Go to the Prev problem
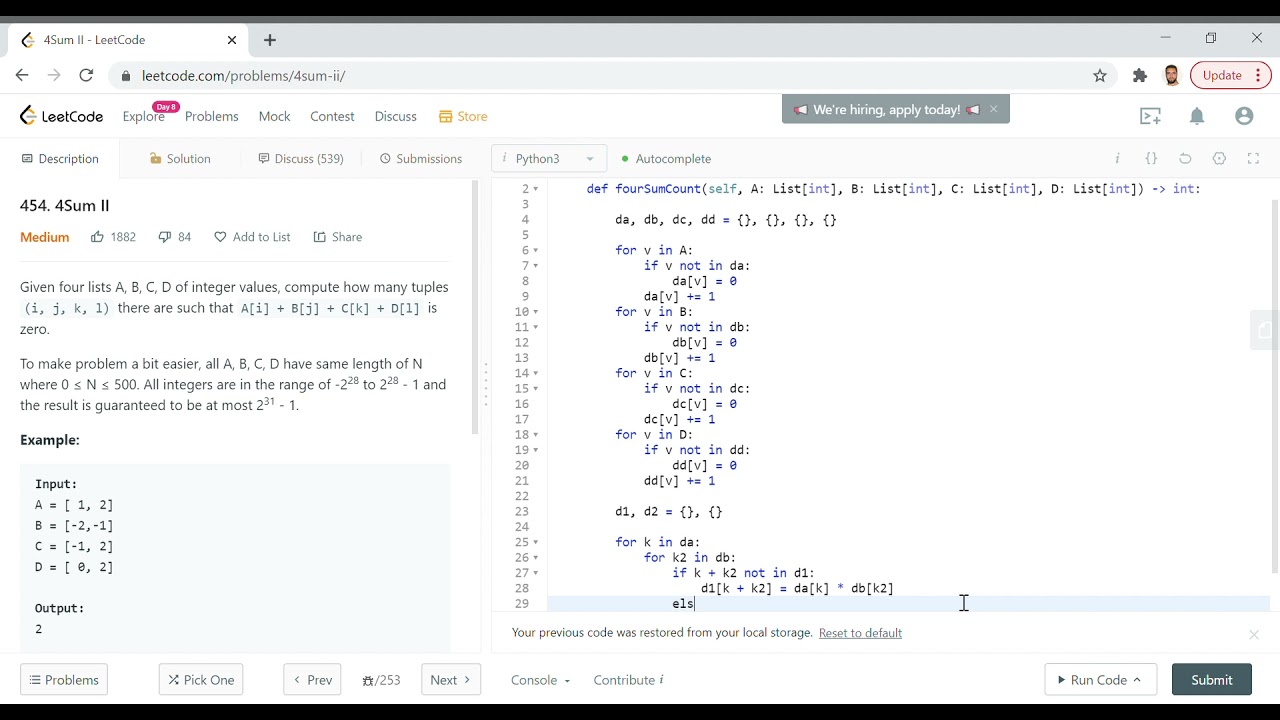The height and width of the screenshot is (720, 1280). pos(313,680)
